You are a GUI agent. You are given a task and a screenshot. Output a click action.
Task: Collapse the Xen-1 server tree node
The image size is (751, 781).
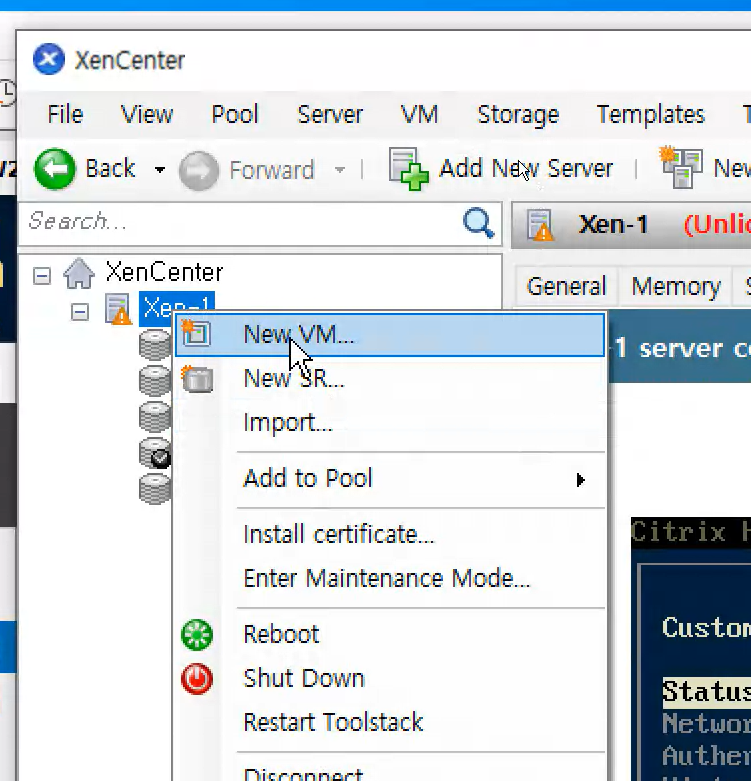point(80,312)
